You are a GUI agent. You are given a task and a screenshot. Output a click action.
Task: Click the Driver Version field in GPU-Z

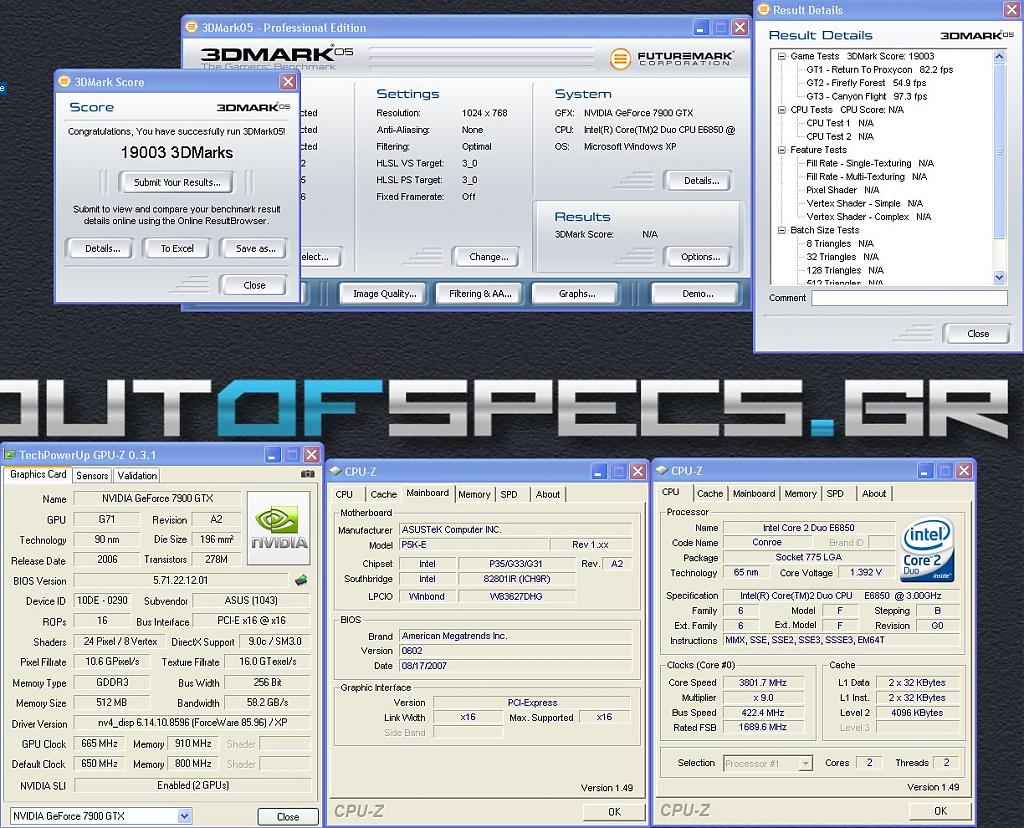click(x=192, y=723)
